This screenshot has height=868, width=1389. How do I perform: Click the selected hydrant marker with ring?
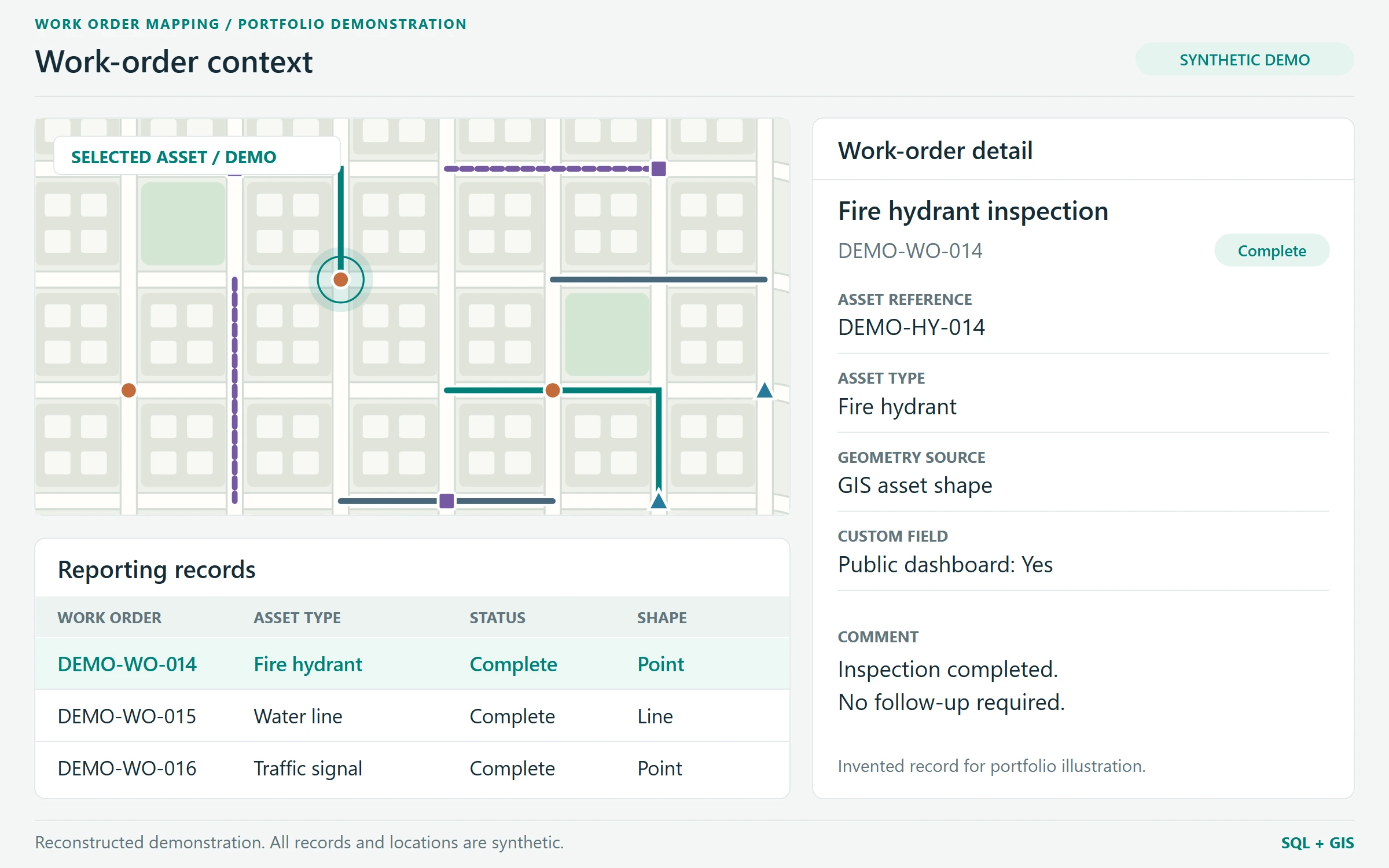pyautogui.click(x=341, y=279)
